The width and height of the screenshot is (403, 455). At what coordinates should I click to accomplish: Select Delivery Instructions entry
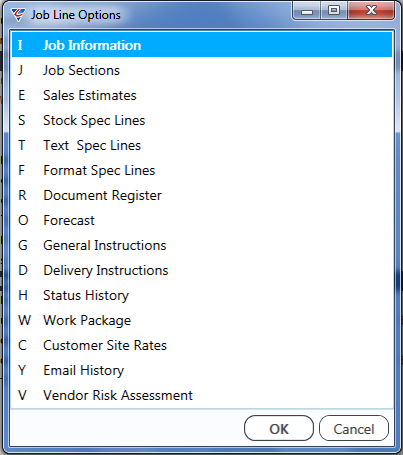202,270
